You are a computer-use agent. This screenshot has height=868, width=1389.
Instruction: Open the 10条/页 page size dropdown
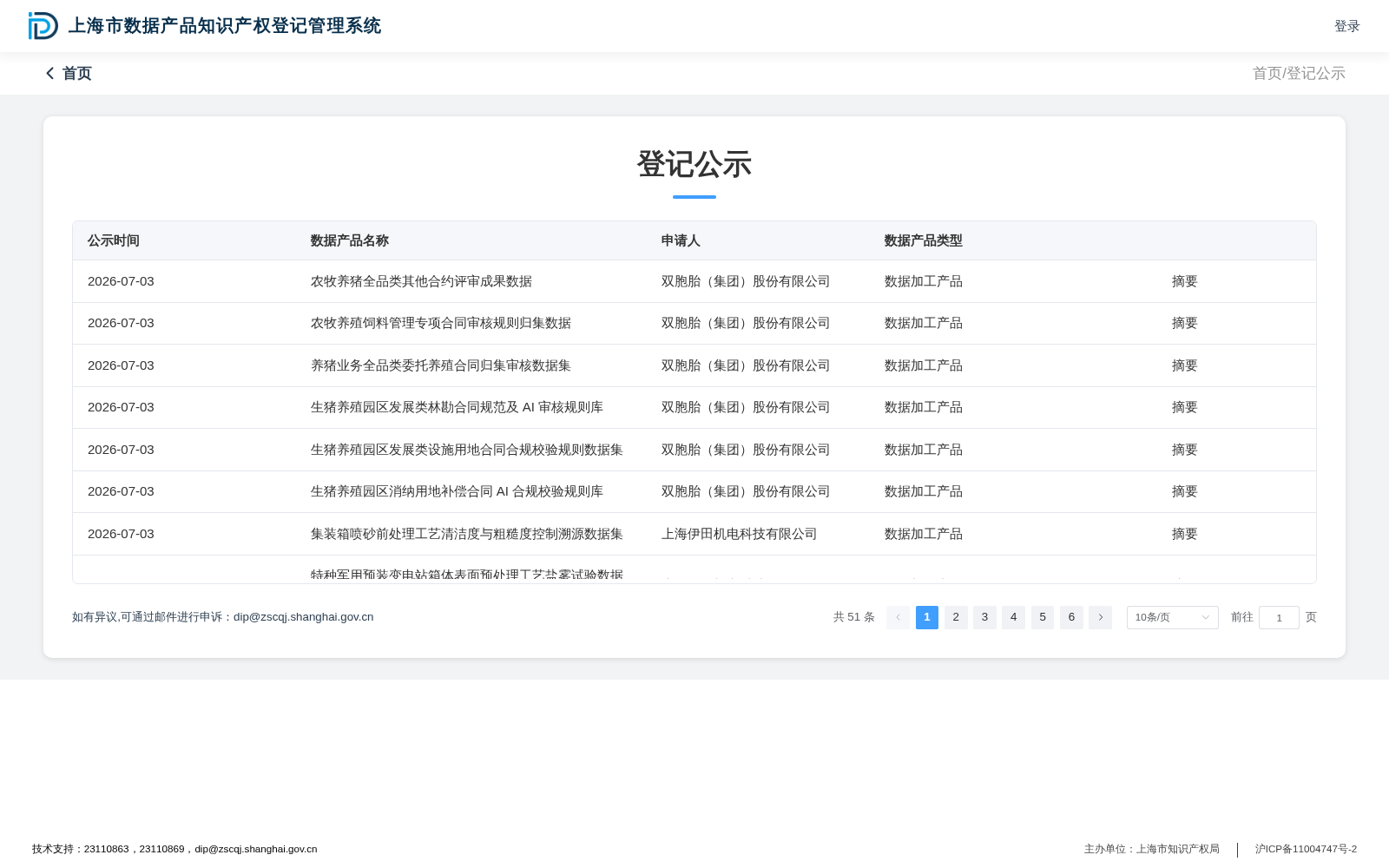pyautogui.click(x=1172, y=617)
